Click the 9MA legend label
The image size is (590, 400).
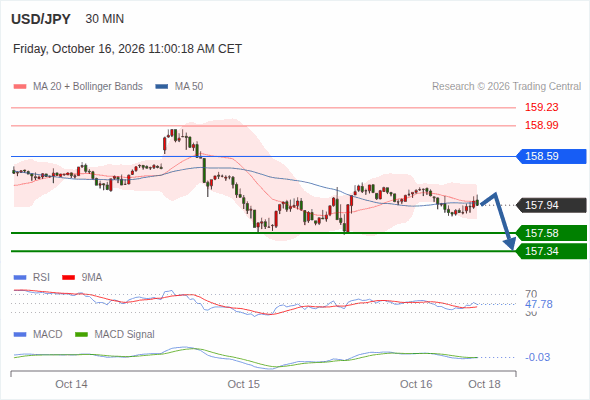point(92,278)
